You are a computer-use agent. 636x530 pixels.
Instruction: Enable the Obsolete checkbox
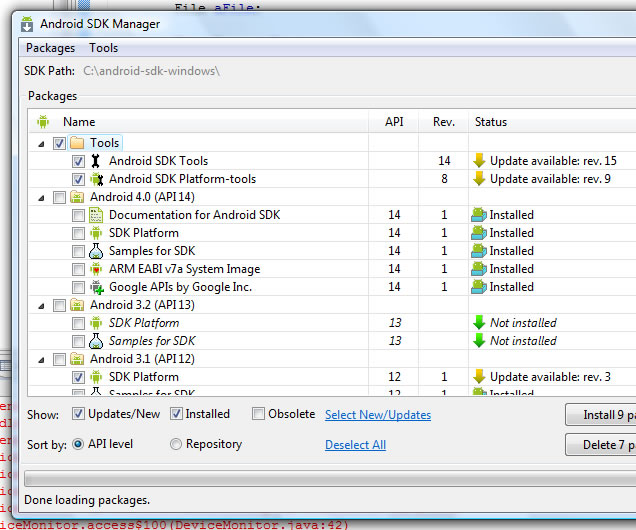click(x=258, y=414)
